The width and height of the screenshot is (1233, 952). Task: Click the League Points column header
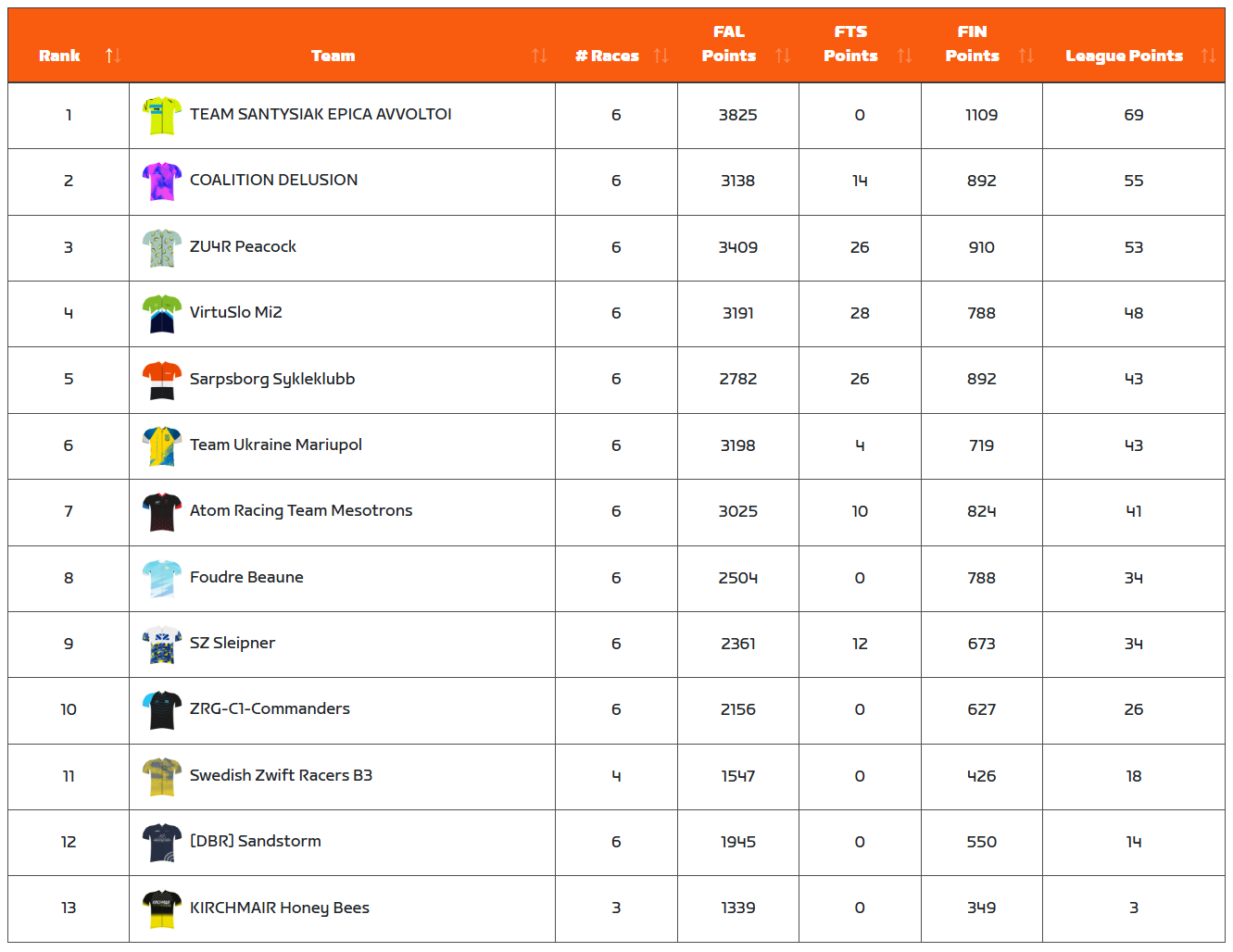coord(1124,56)
